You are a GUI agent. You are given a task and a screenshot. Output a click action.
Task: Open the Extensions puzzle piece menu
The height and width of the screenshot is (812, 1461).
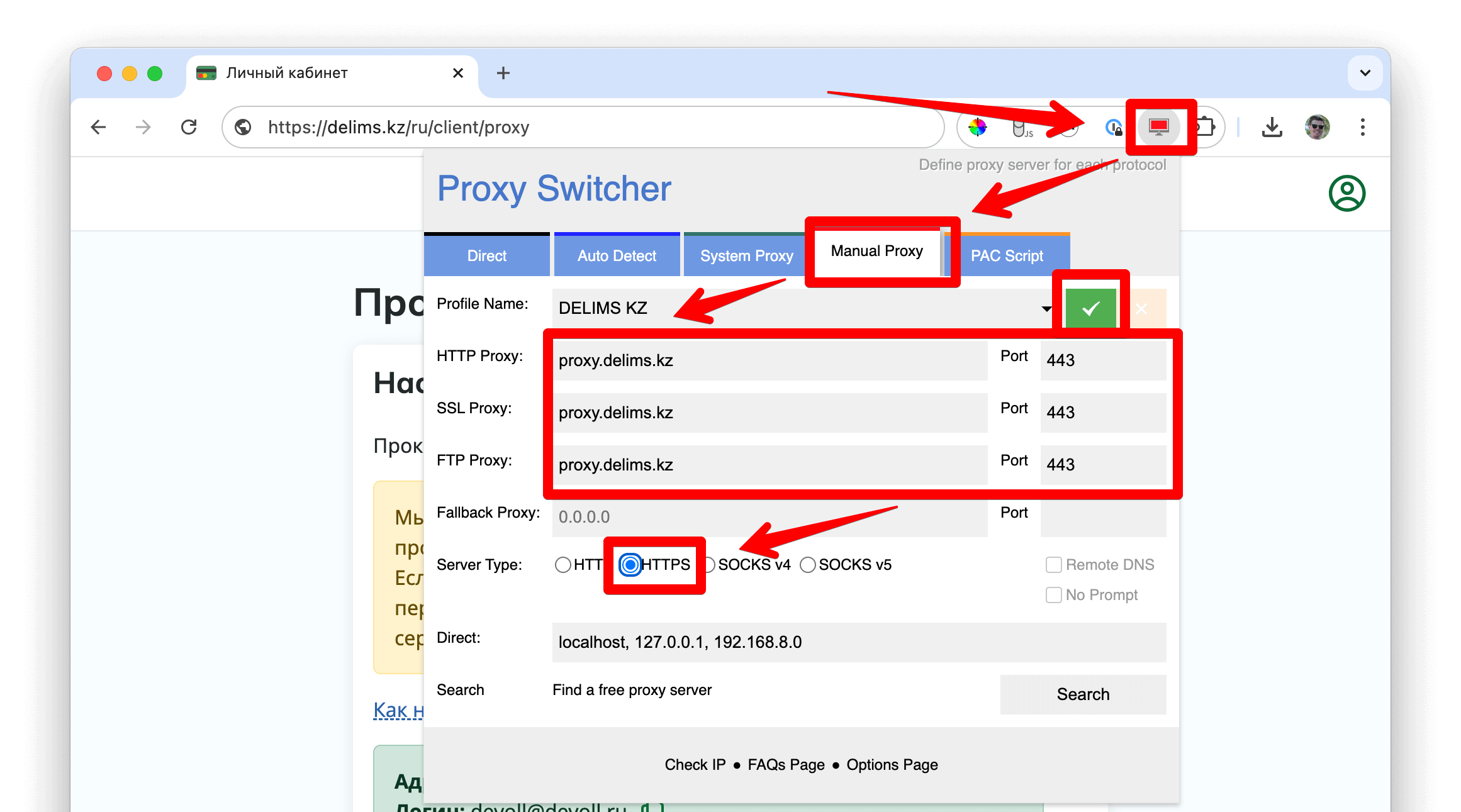tap(1205, 127)
